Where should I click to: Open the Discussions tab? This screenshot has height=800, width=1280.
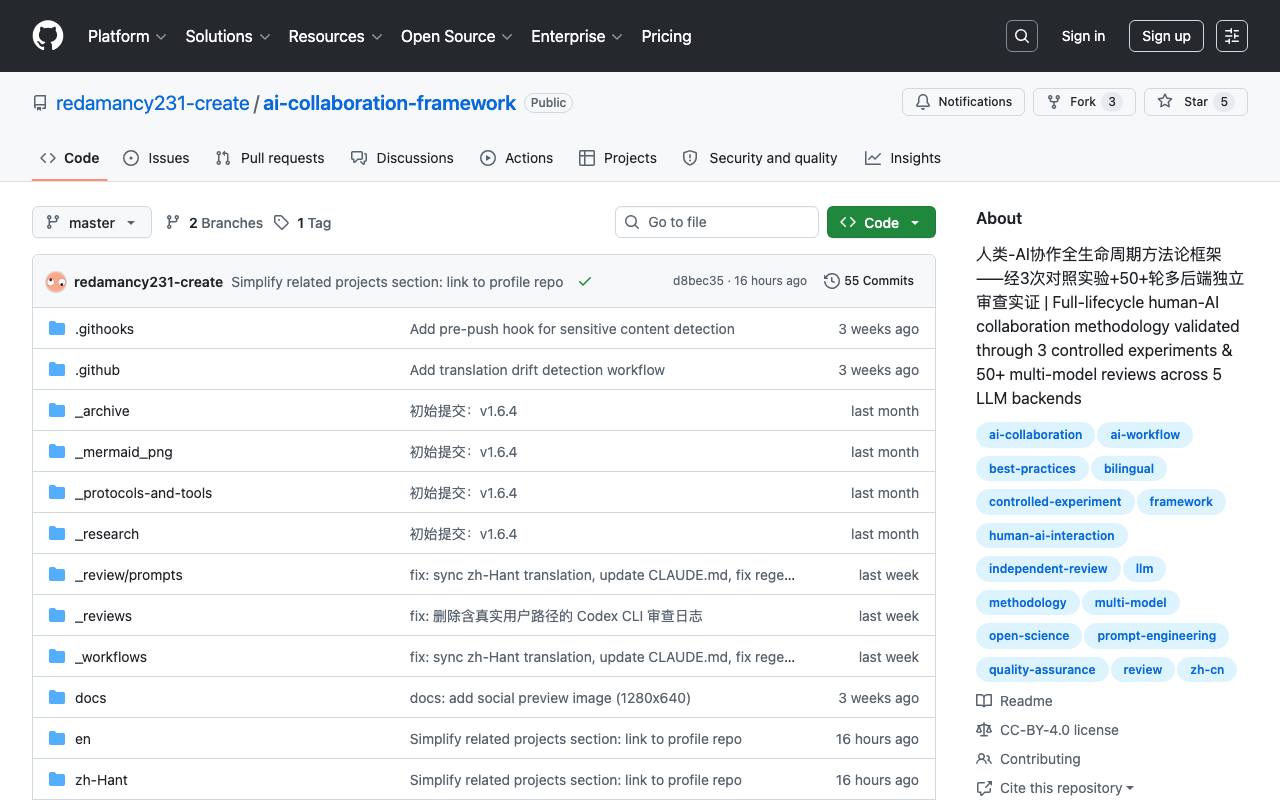click(x=402, y=158)
